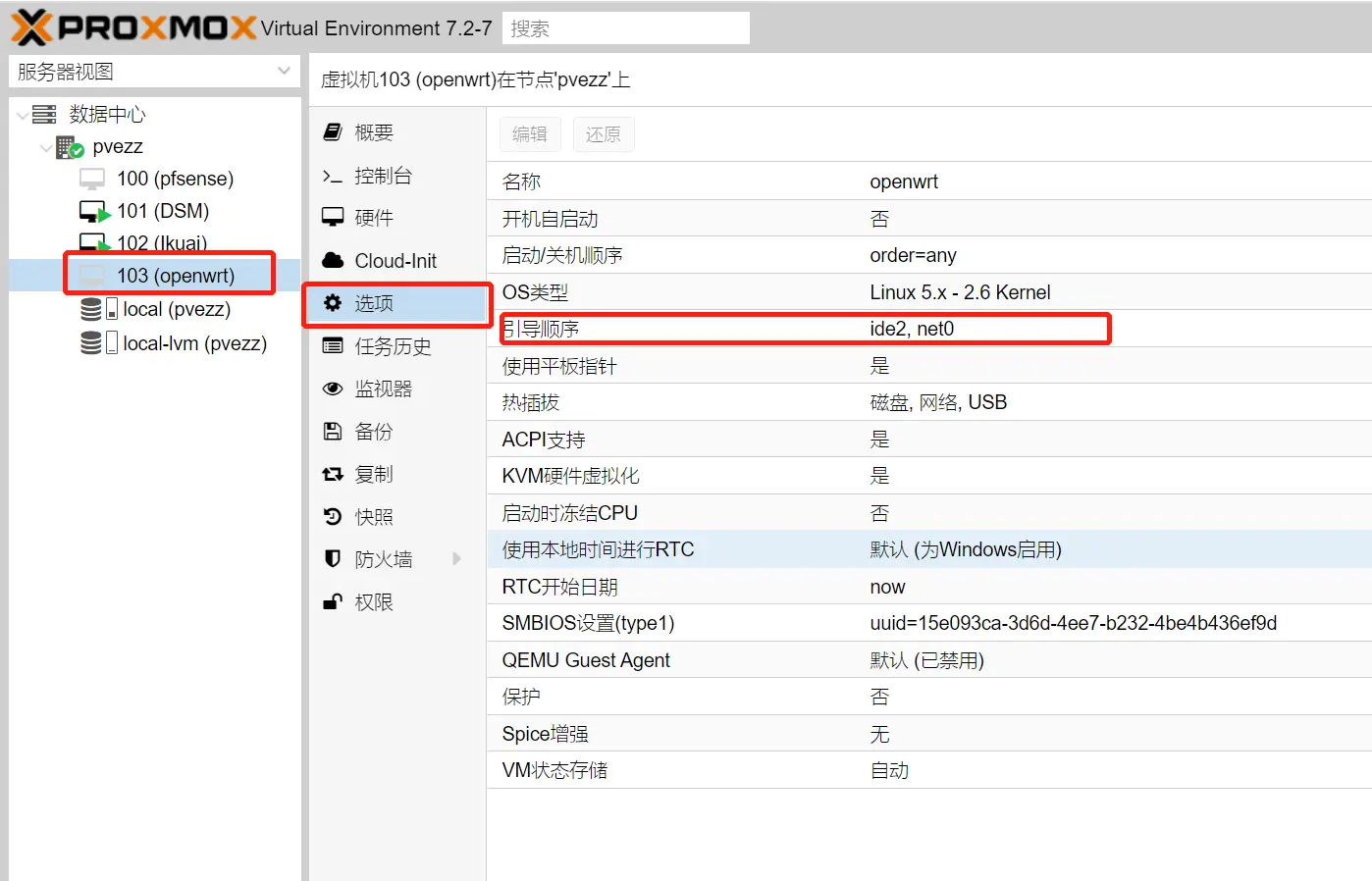Click the Options gear icon
The image size is (1372, 881).
[333, 303]
